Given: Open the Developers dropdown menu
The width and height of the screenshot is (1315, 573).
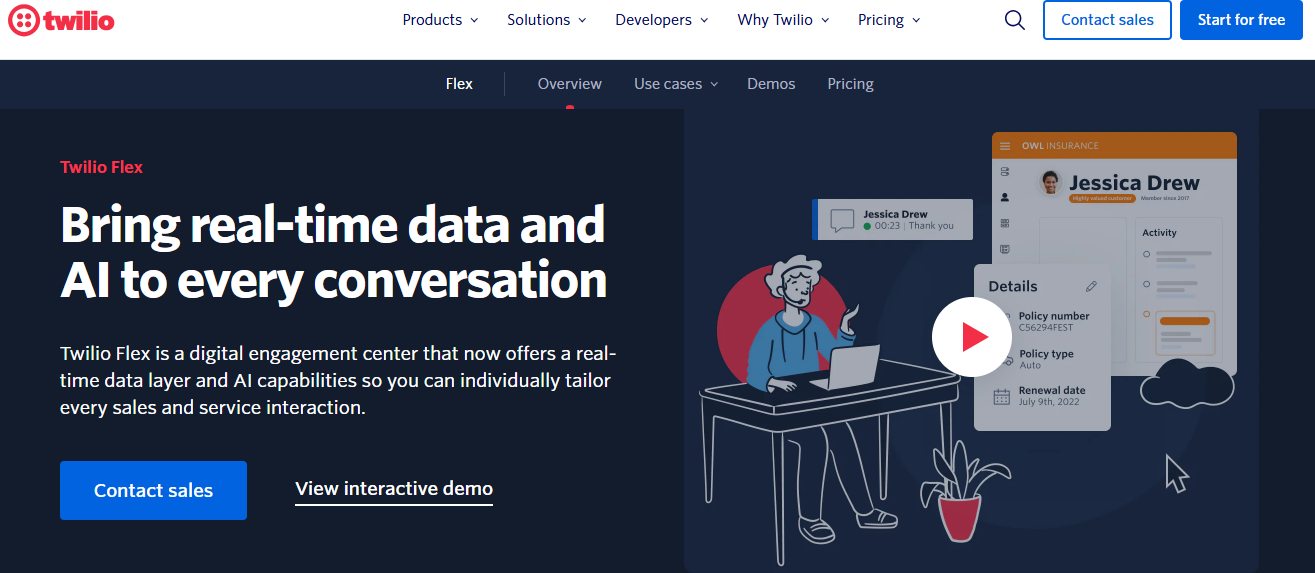Looking at the screenshot, I should (661, 20).
